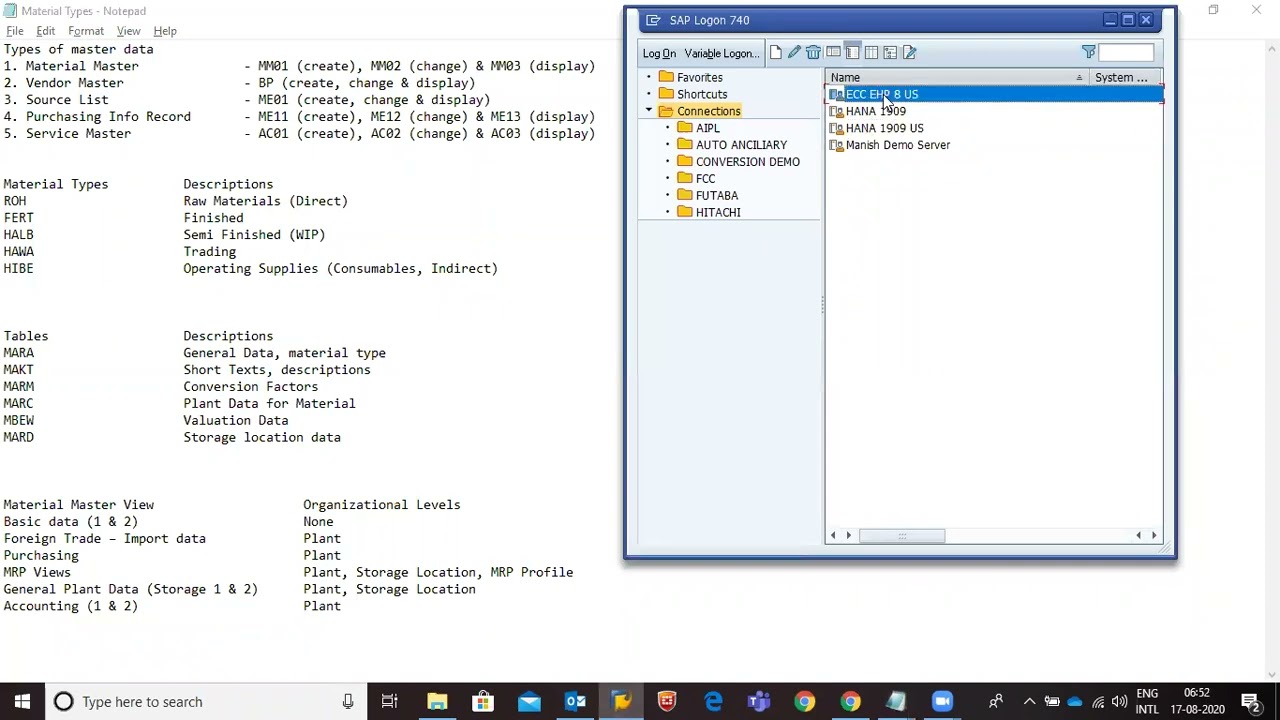
Task: Click the System column header
Action: pyautogui.click(x=1125, y=77)
